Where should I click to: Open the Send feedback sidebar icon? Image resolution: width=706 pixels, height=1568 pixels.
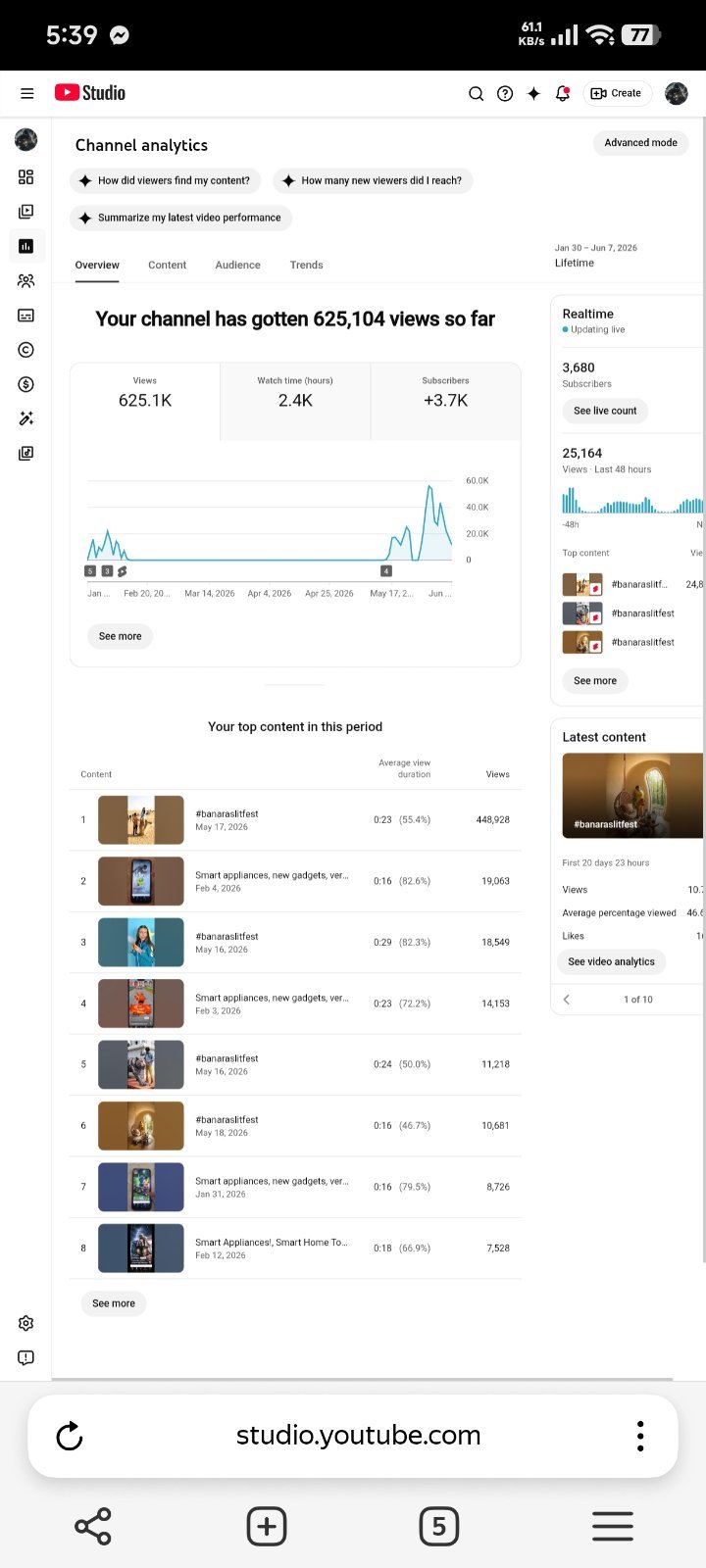point(26,1357)
